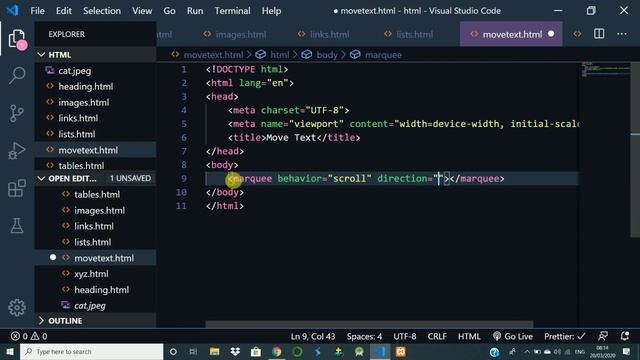Click the split editor icon
The image size is (640, 360).
click(599, 34)
